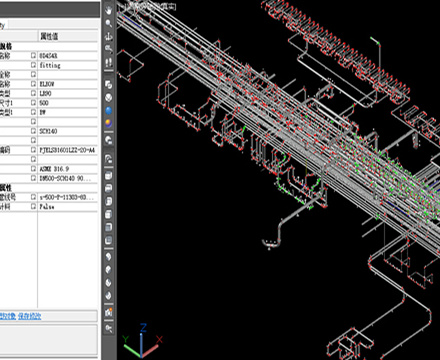Screen dimensions: 440x360
Task: Pick the orange-blue shaded sphere style icon
Action: 109,123
